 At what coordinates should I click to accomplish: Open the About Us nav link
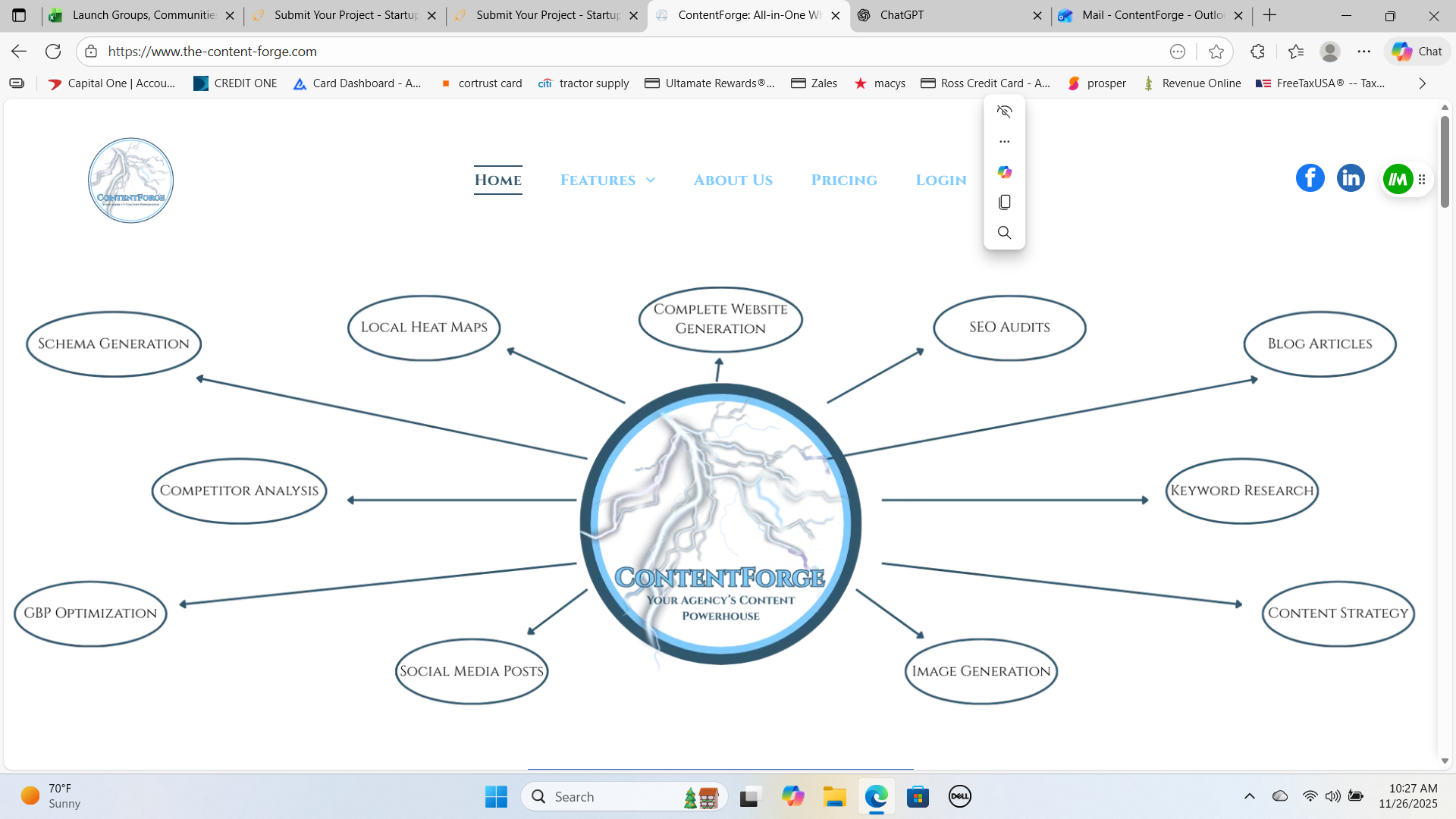click(x=733, y=180)
